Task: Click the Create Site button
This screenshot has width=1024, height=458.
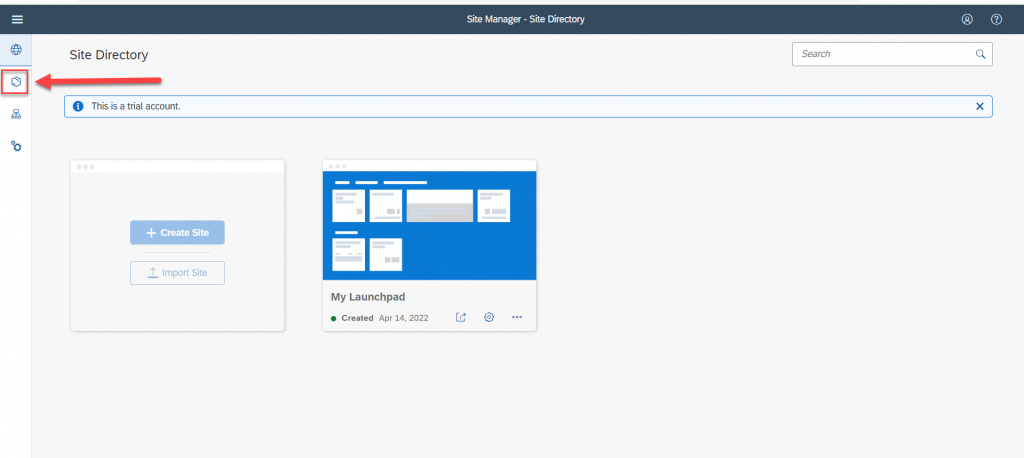Action: (177, 233)
